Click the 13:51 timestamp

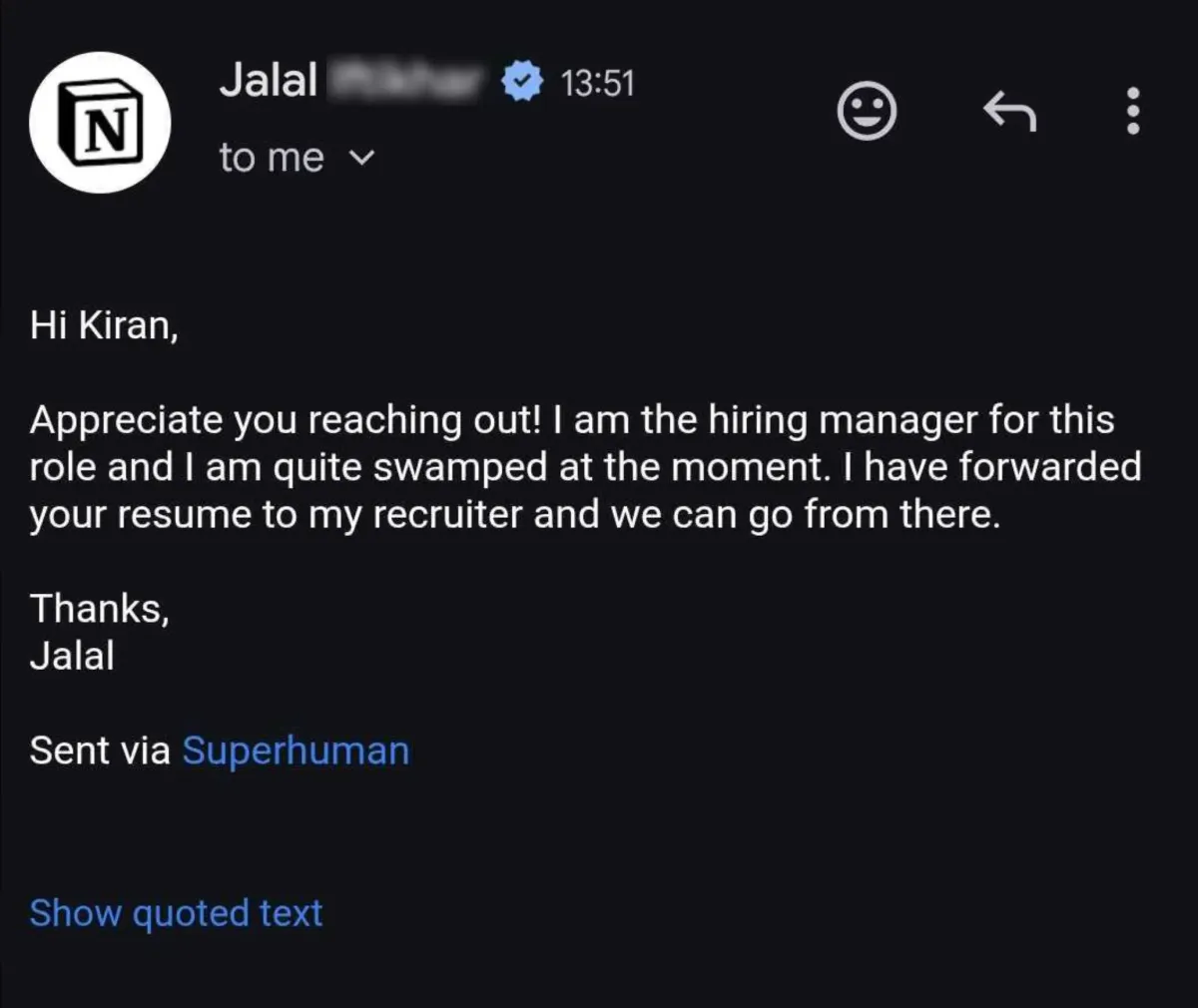597,83
